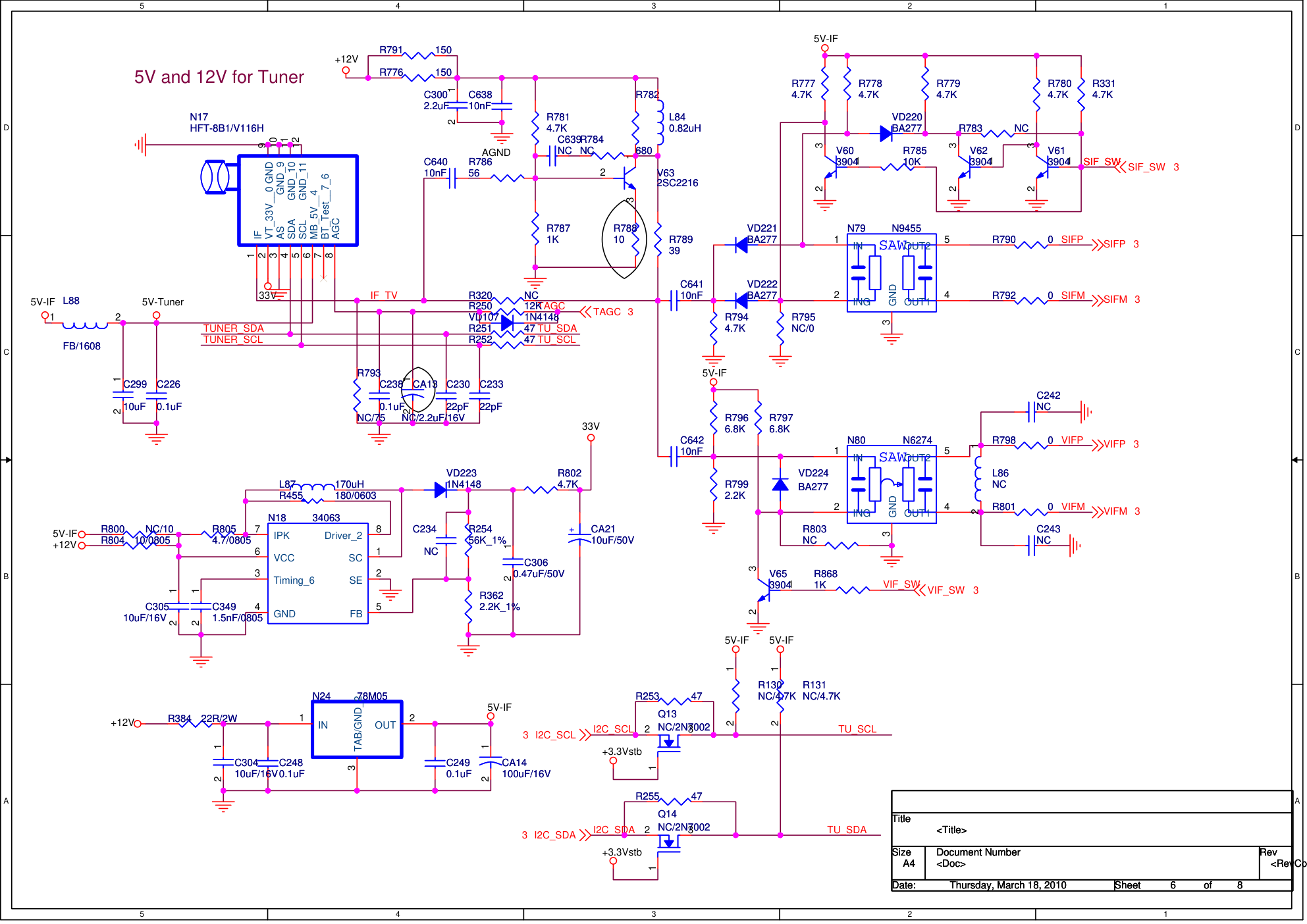Screen dimensions: 1307x924
Task: Select diode VD220 BA277
Action: (886, 134)
